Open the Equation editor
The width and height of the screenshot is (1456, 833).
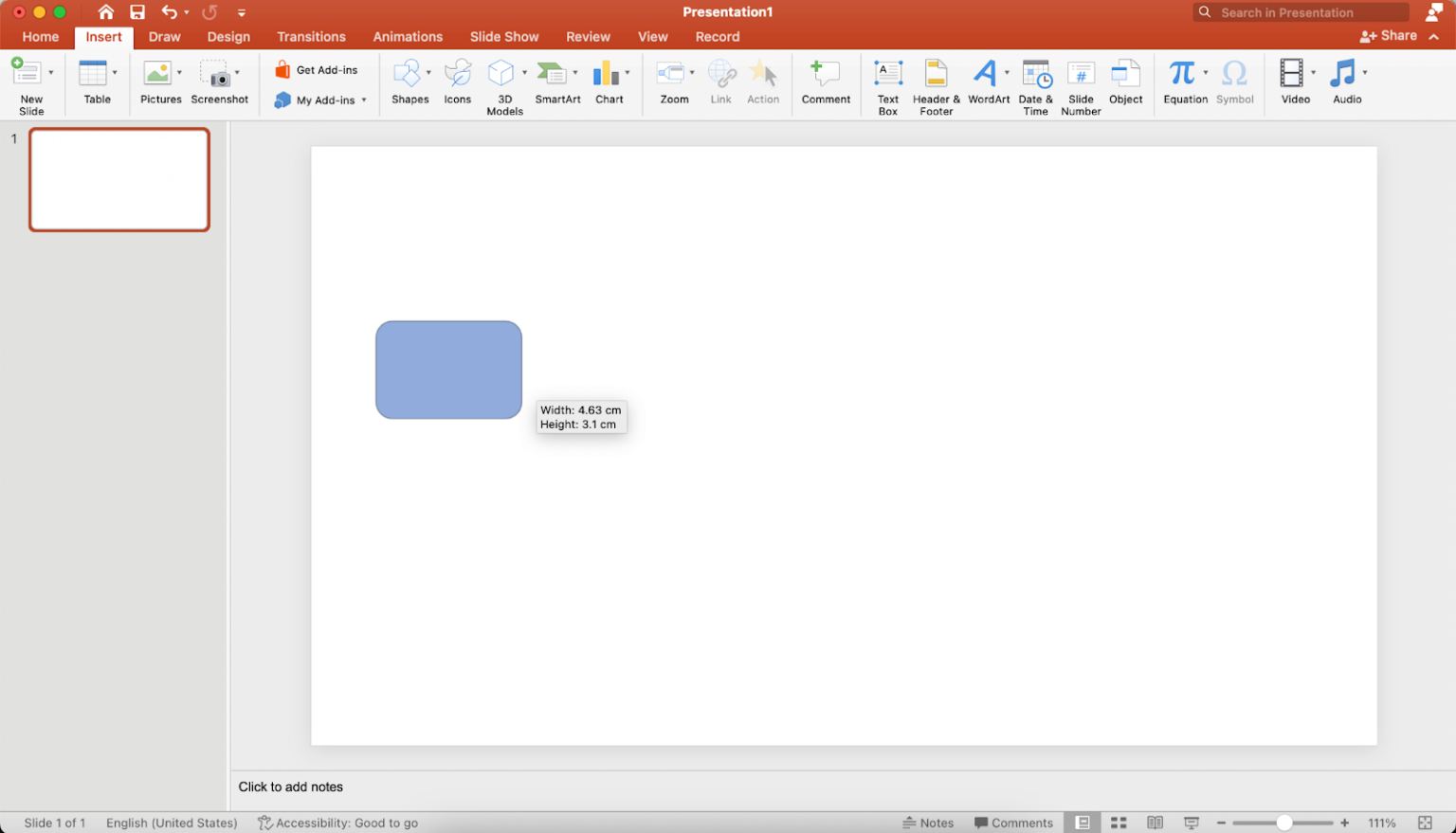[1182, 83]
